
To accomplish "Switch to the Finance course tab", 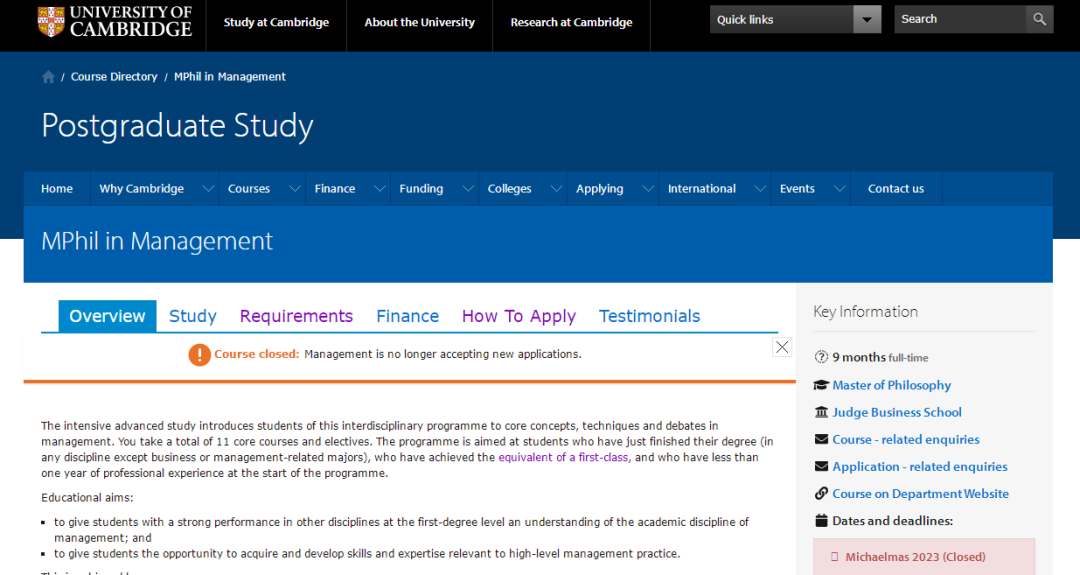I will coord(407,316).
